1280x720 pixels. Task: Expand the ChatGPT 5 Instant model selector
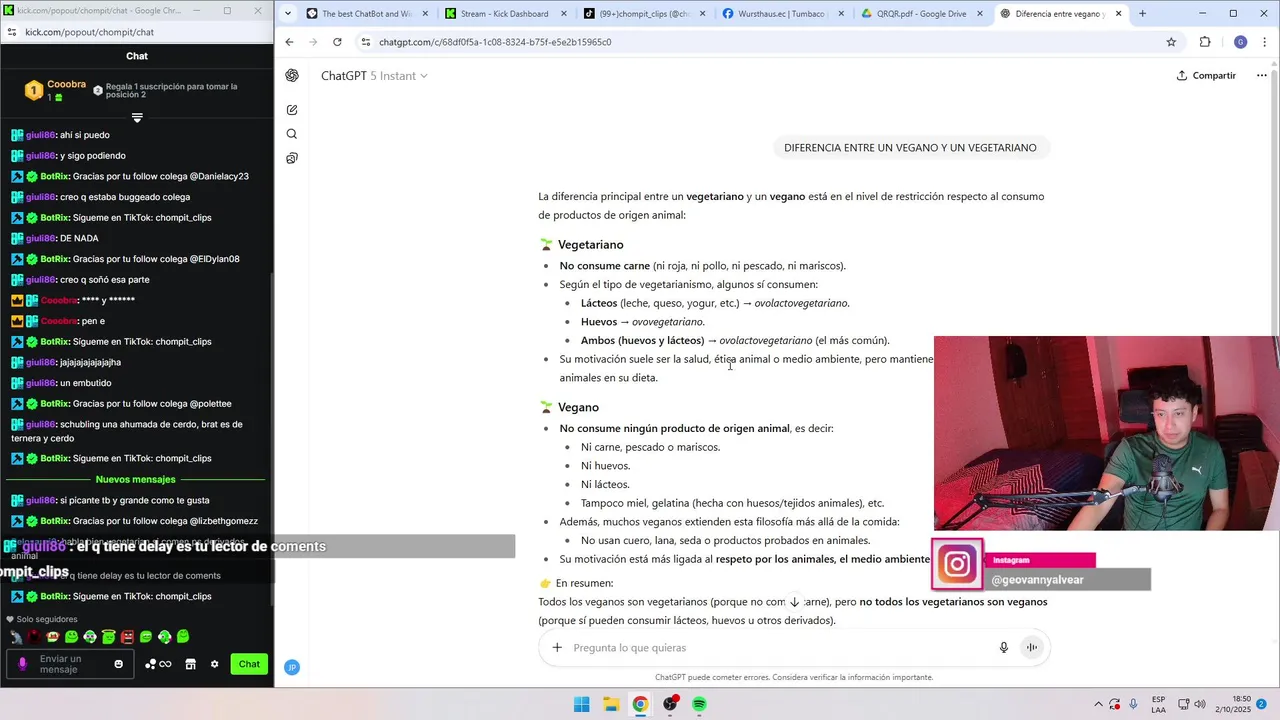(x=374, y=76)
